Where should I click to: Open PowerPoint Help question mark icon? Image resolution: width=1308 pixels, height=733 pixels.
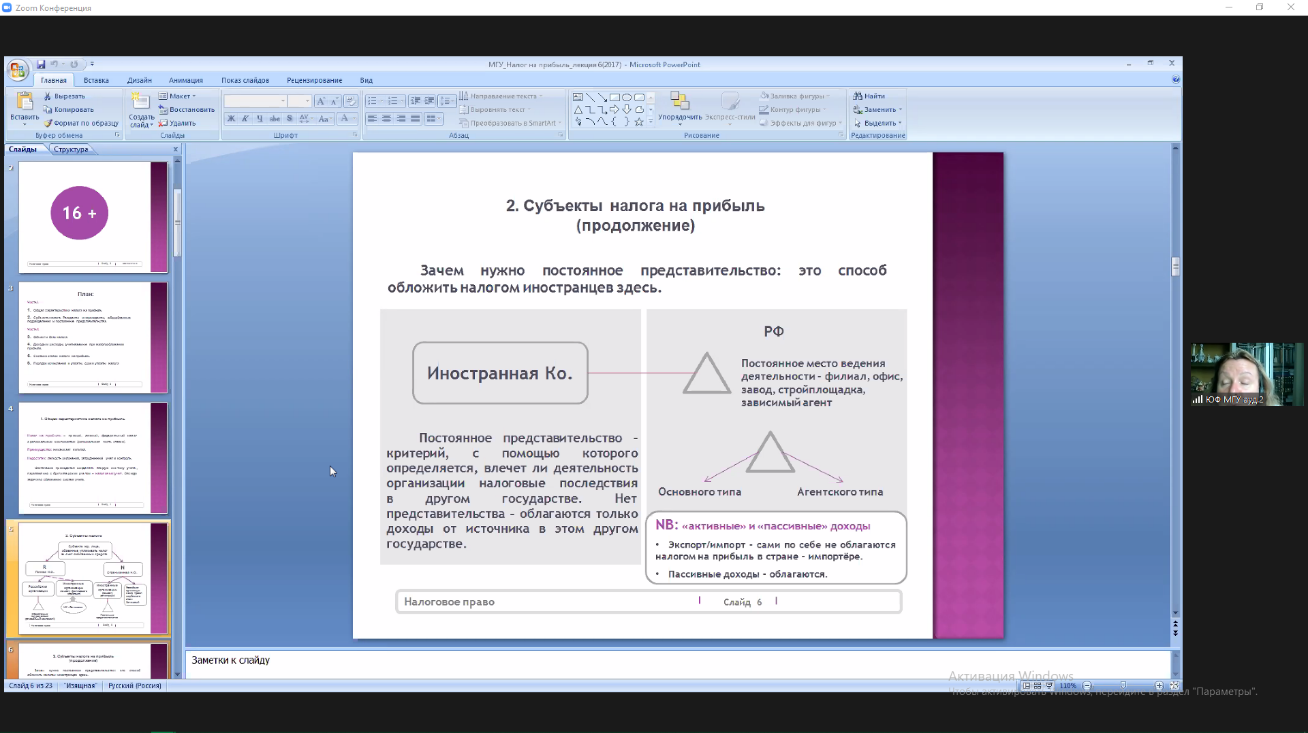[1176, 79]
